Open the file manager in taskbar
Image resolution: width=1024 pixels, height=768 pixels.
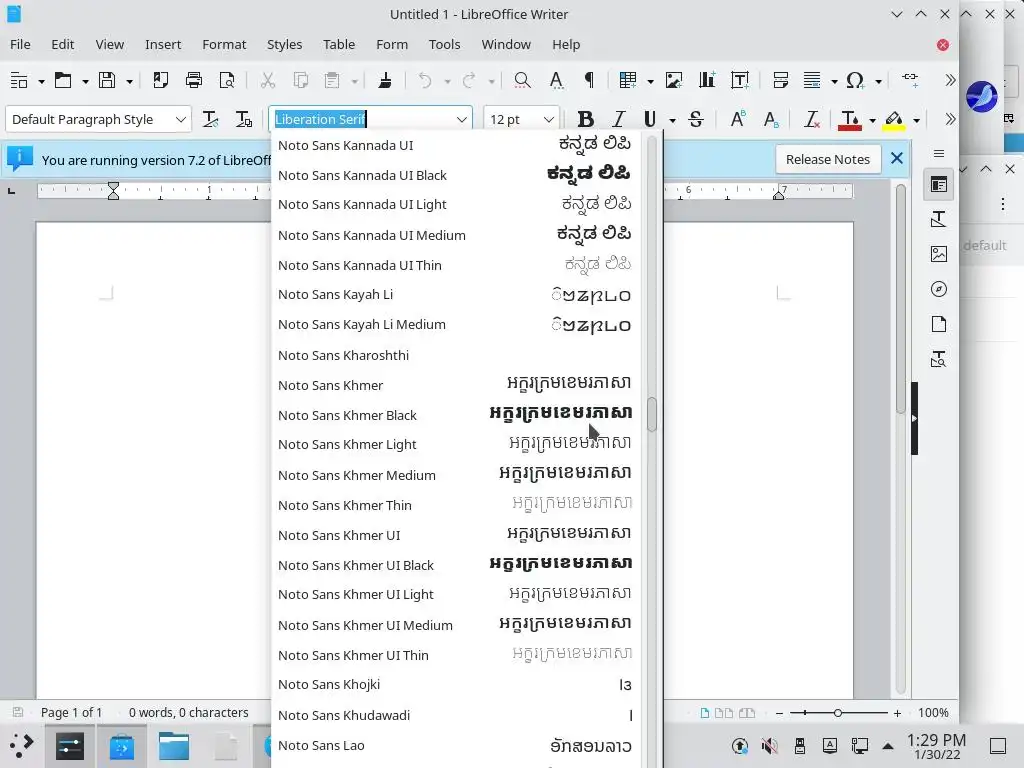click(174, 745)
